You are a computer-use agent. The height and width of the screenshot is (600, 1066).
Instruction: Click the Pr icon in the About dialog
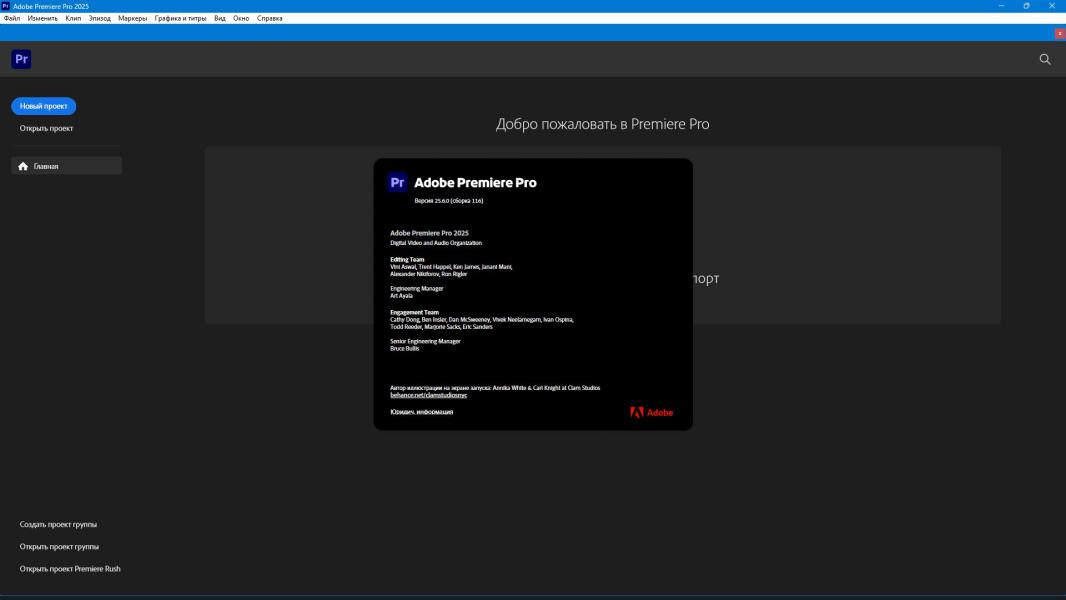(x=397, y=182)
